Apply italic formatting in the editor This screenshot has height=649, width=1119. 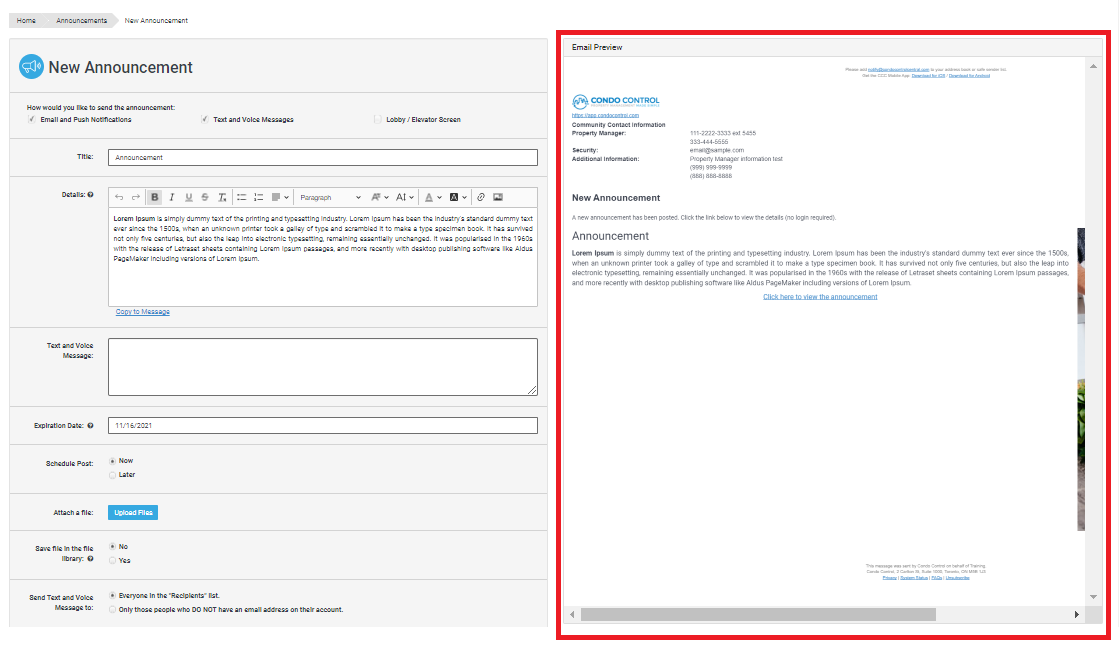point(172,197)
